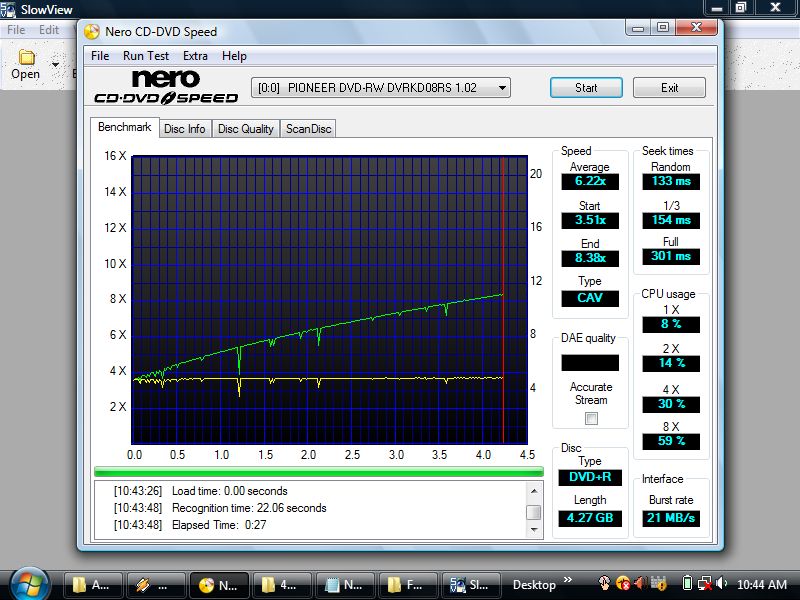Click the disc Length value 4.27 GB

click(x=590, y=518)
